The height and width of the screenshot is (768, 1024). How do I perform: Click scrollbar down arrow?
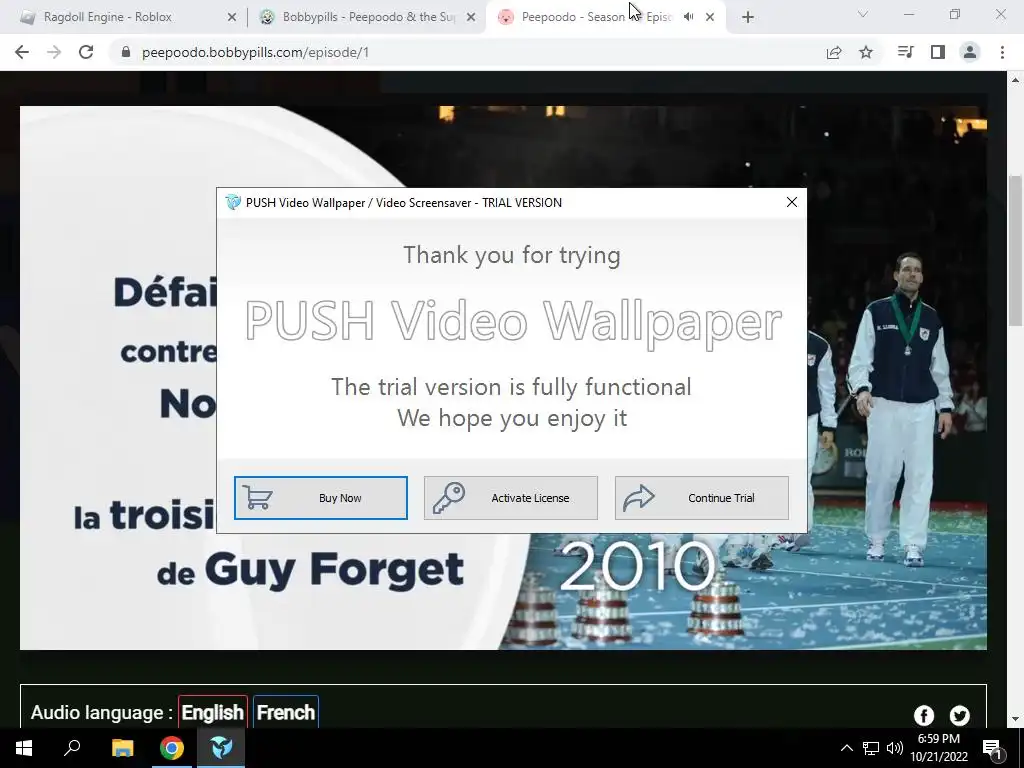pos(1015,719)
